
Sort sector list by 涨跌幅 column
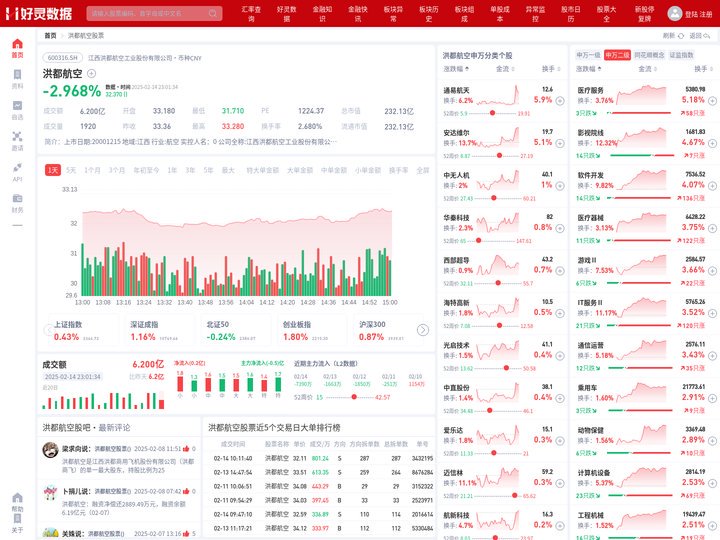589,69
